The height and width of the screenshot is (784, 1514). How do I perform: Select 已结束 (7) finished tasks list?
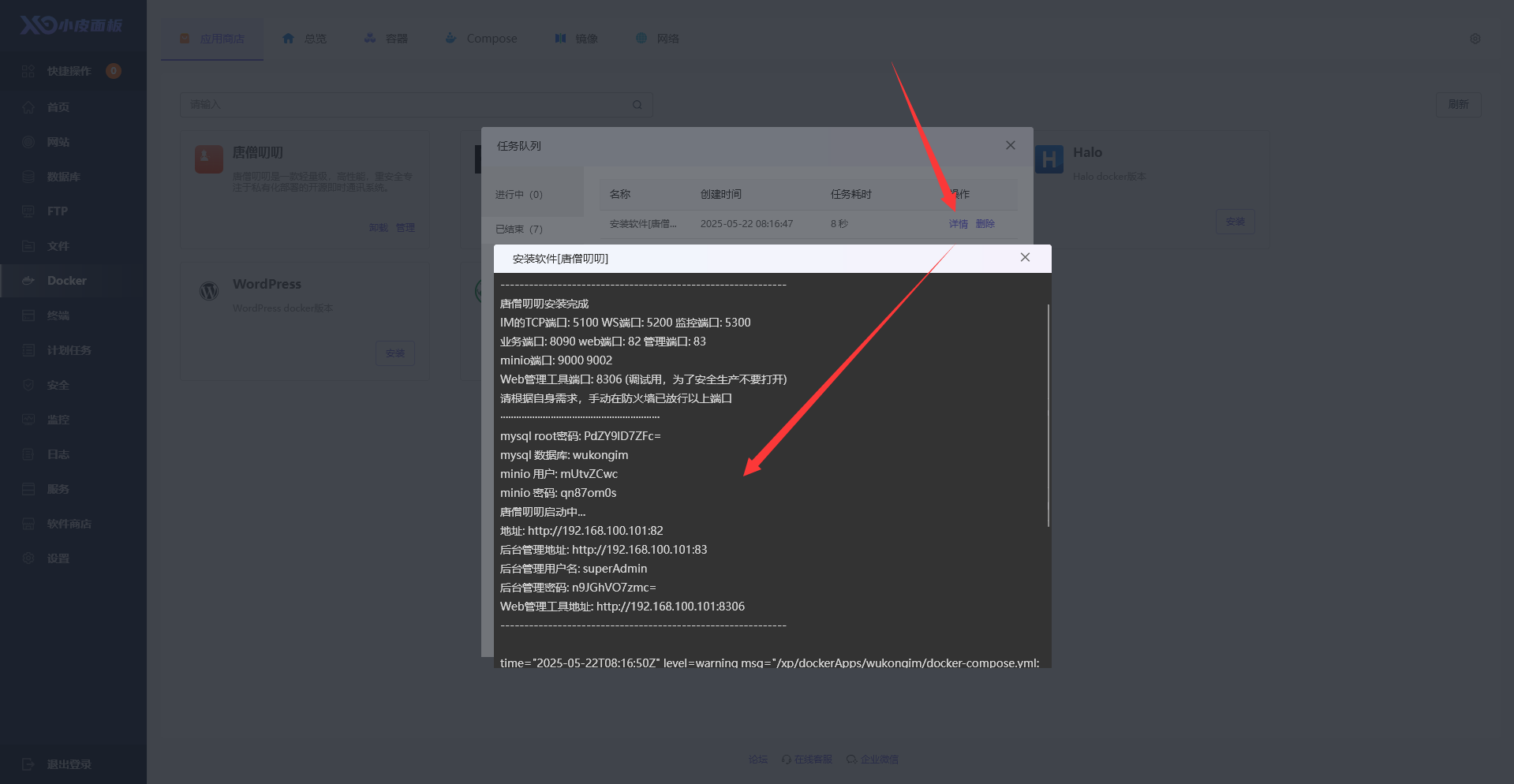coord(519,230)
